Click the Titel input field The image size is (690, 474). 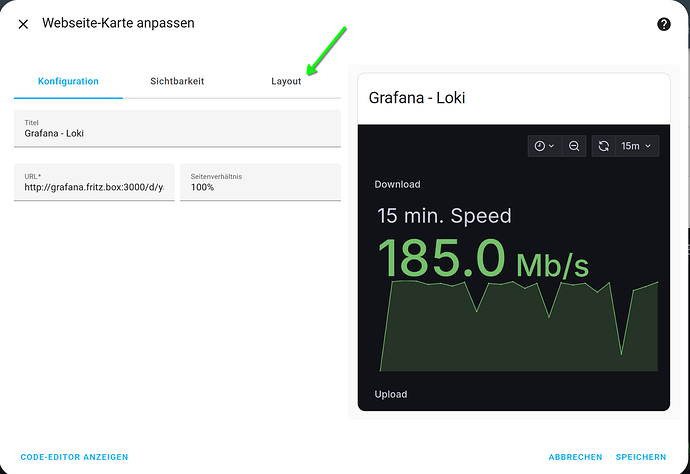(177, 129)
